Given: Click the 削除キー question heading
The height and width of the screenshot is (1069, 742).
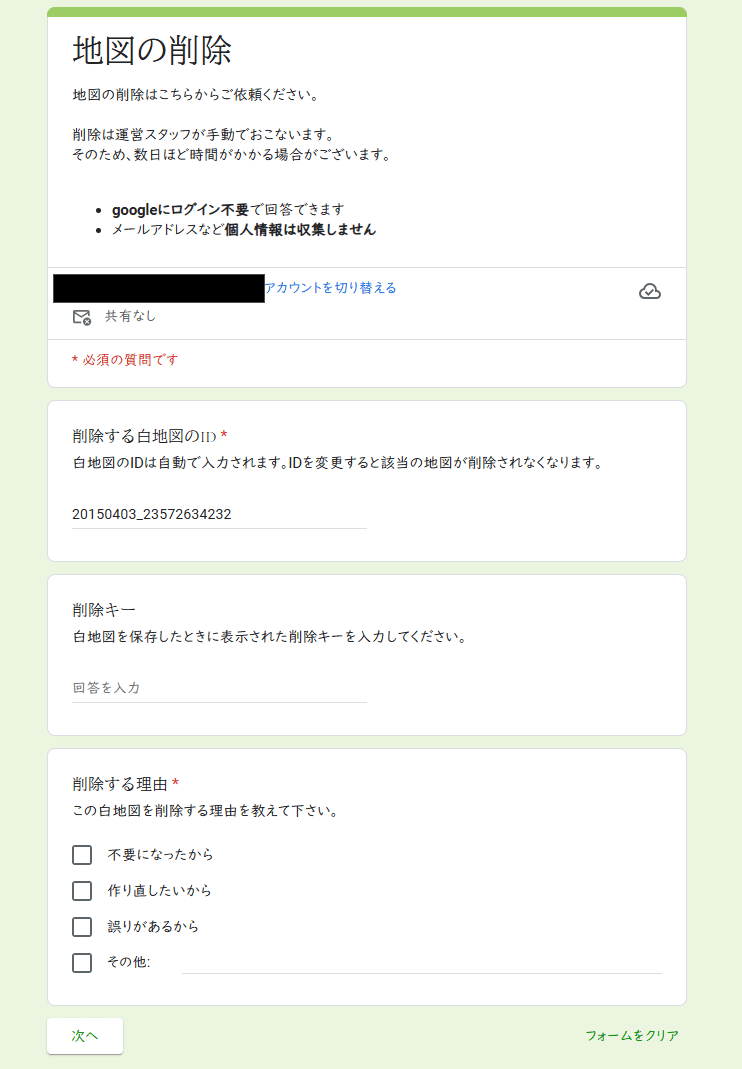Looking at the screenshot, I should click(104, 609).
